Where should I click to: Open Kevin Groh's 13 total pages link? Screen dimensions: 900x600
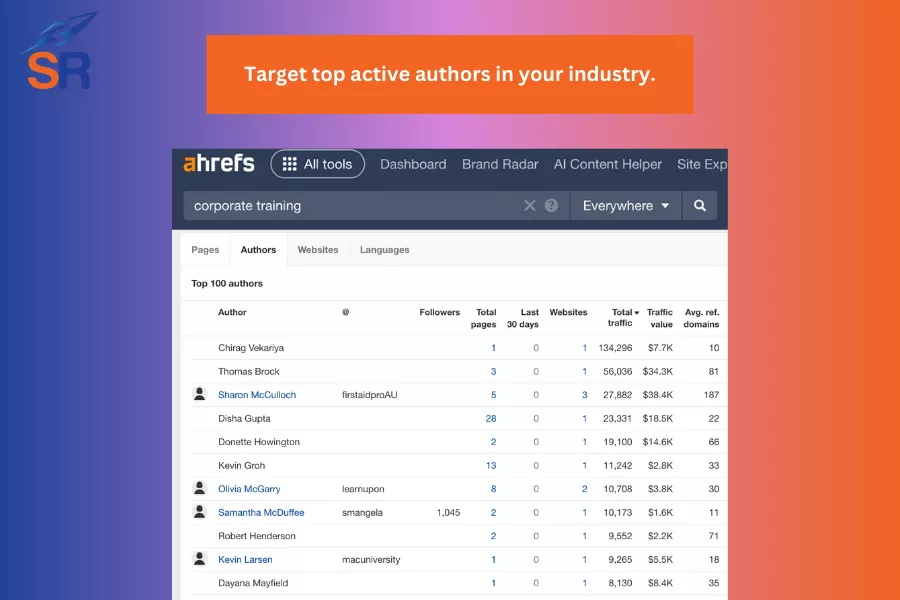pyautogui.click(x=491, y=466)
